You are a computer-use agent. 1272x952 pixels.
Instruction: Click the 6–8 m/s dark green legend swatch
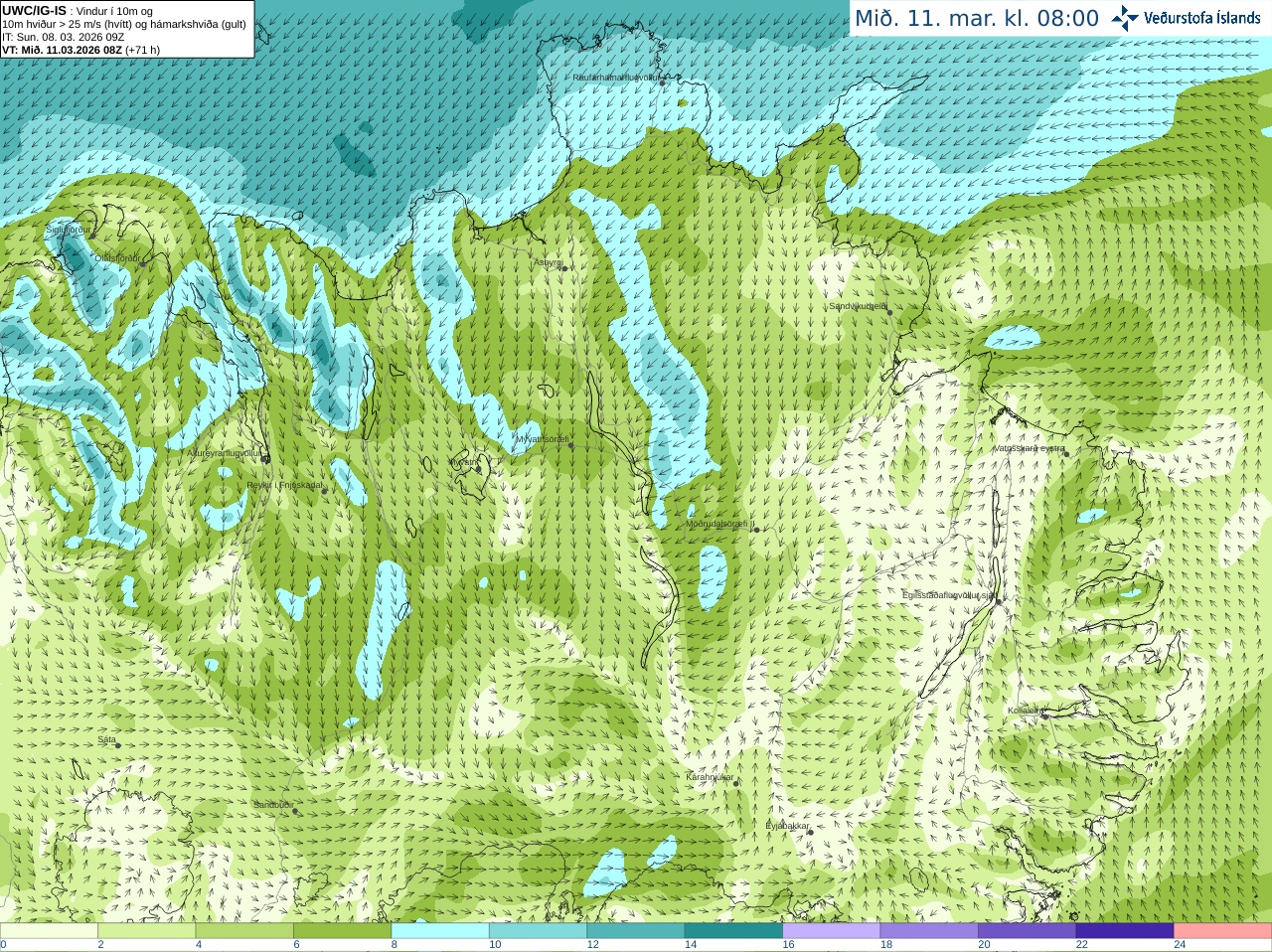[x=342, y=930]
